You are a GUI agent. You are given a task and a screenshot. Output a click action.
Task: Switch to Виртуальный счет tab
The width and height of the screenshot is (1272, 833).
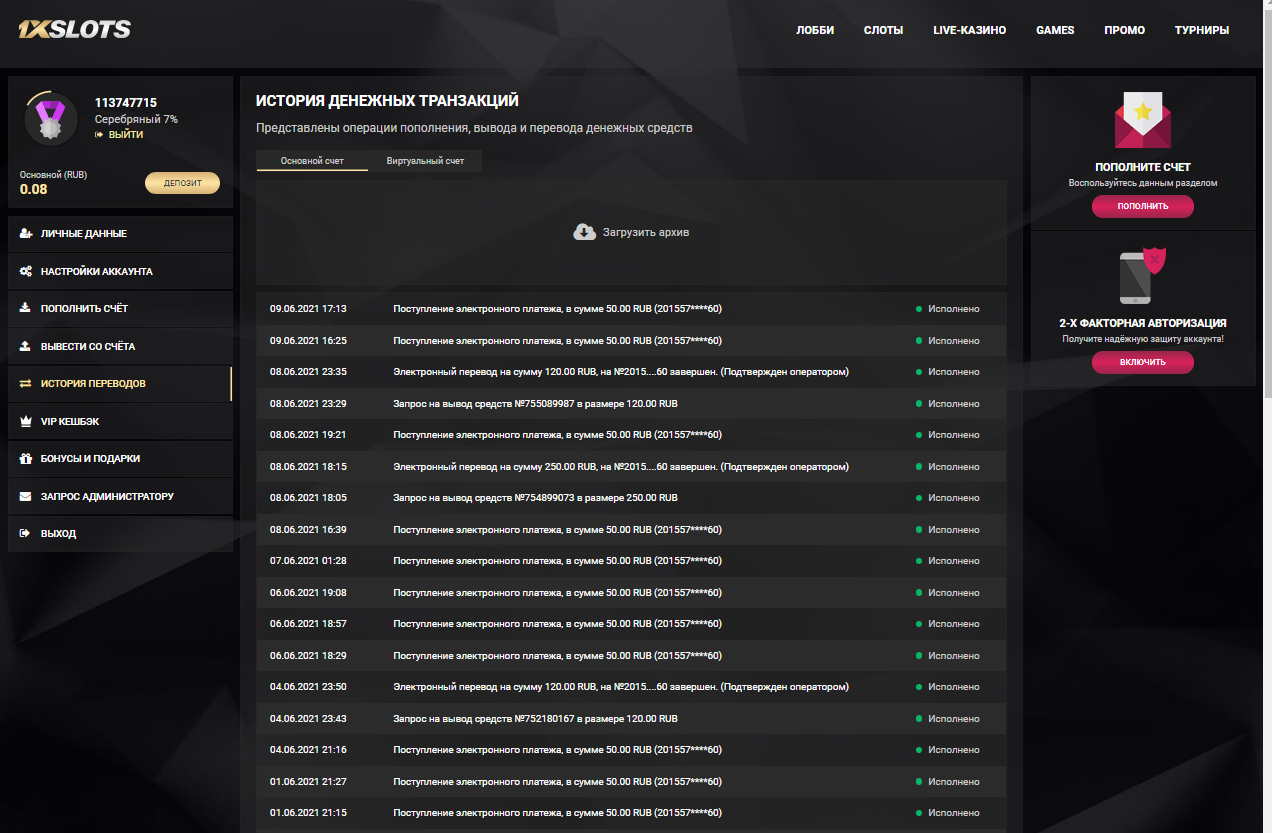pyautogui.click(x=425, y=161)
